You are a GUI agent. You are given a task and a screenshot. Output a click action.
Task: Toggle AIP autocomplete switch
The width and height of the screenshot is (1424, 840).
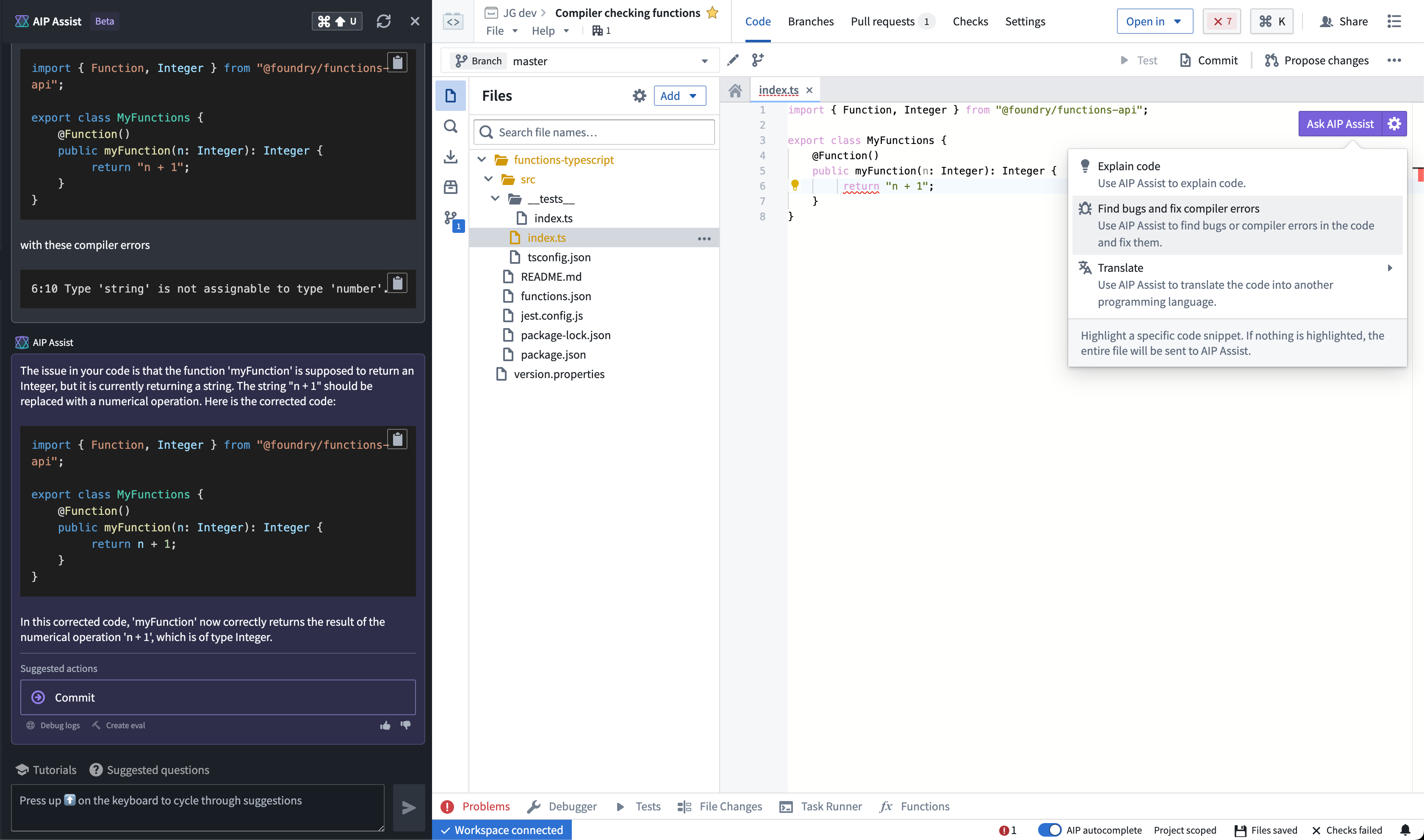(x=1049, y=830)
